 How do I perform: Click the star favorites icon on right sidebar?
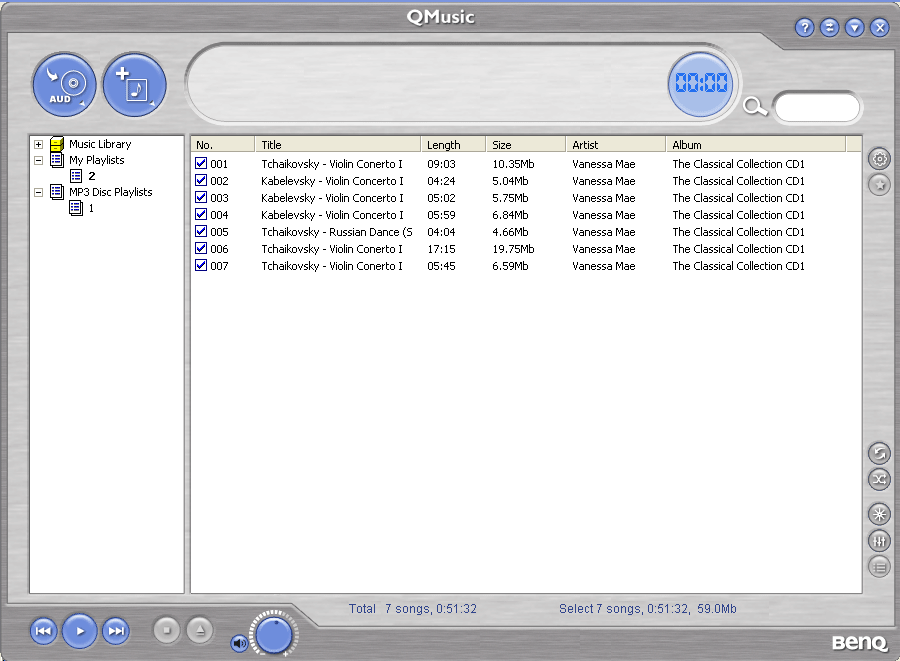tap(879, 185)
